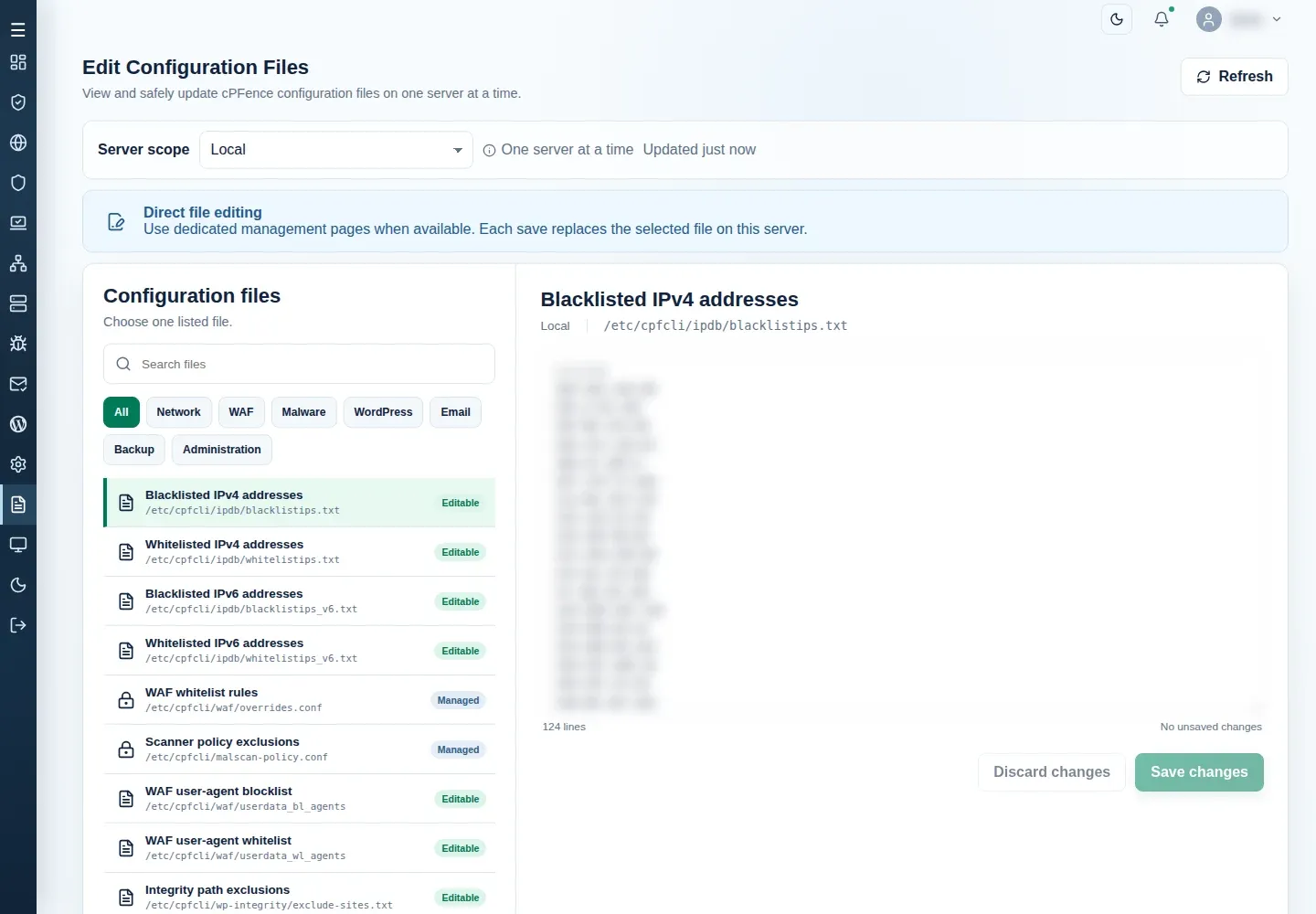Filter files by WordPress chip
The width and height of the screenshot is (1316, 914).
point(383,412)
